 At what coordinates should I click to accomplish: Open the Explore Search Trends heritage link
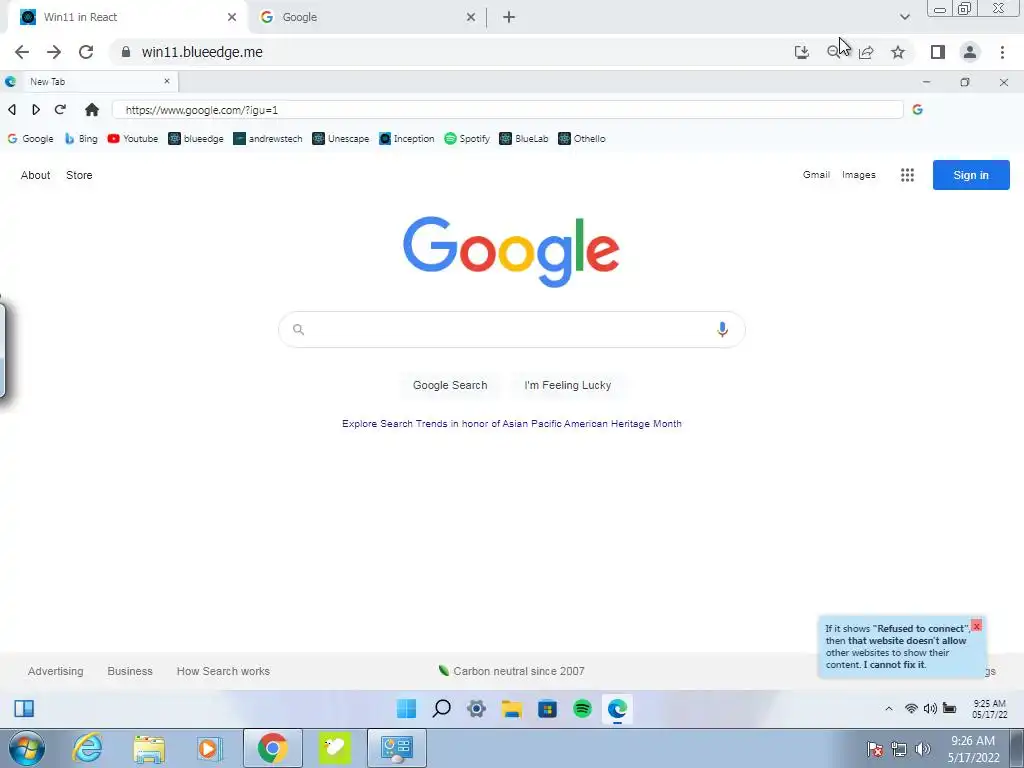(x=512, y=423)
